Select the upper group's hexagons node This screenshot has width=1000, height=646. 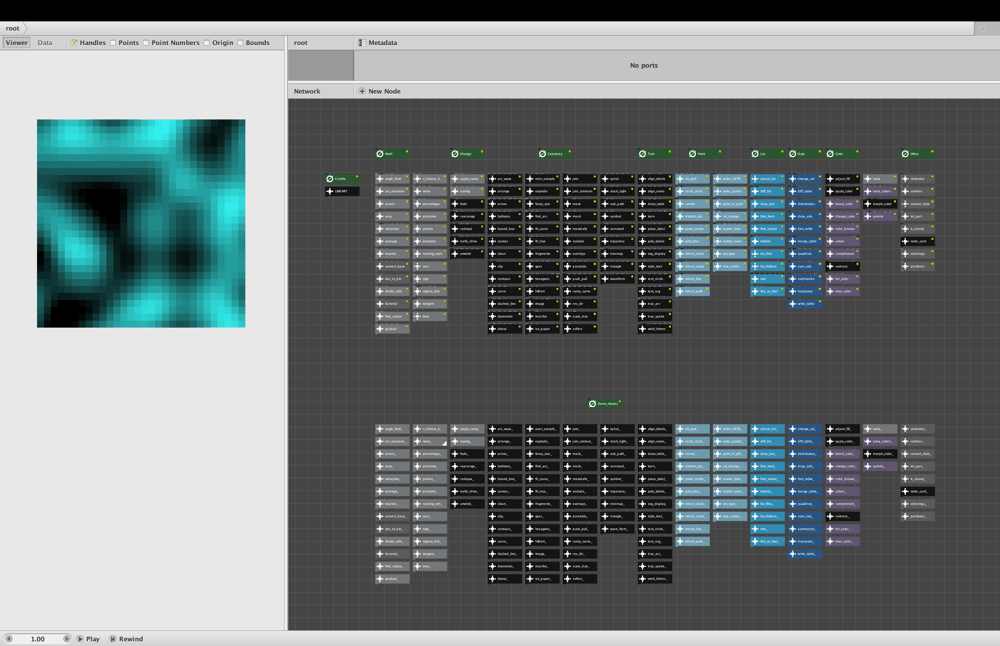pos(543,279)
